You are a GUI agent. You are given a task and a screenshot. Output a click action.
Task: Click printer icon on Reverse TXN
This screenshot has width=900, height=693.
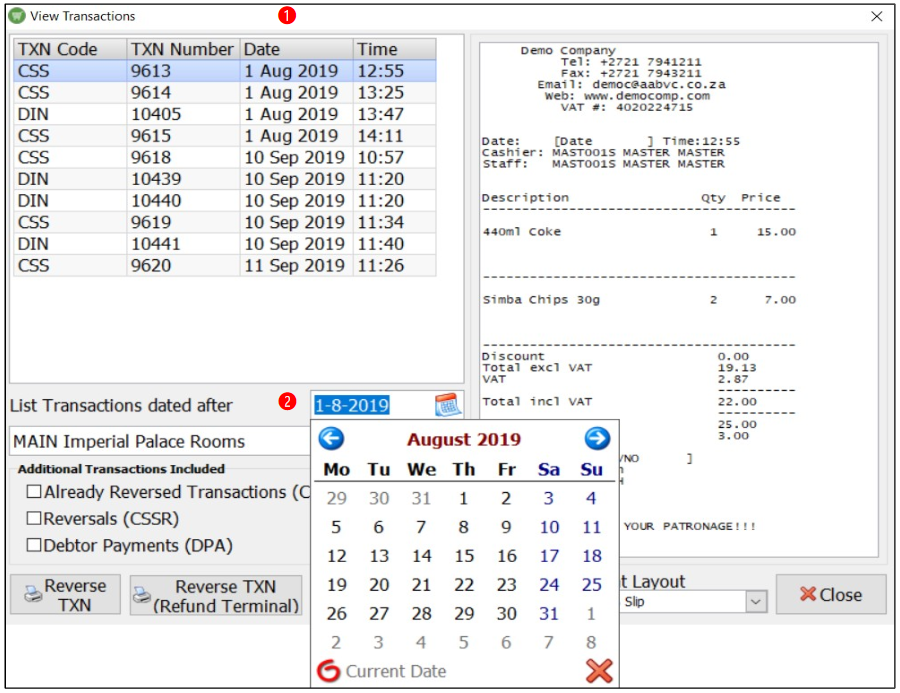click(33, 595)
